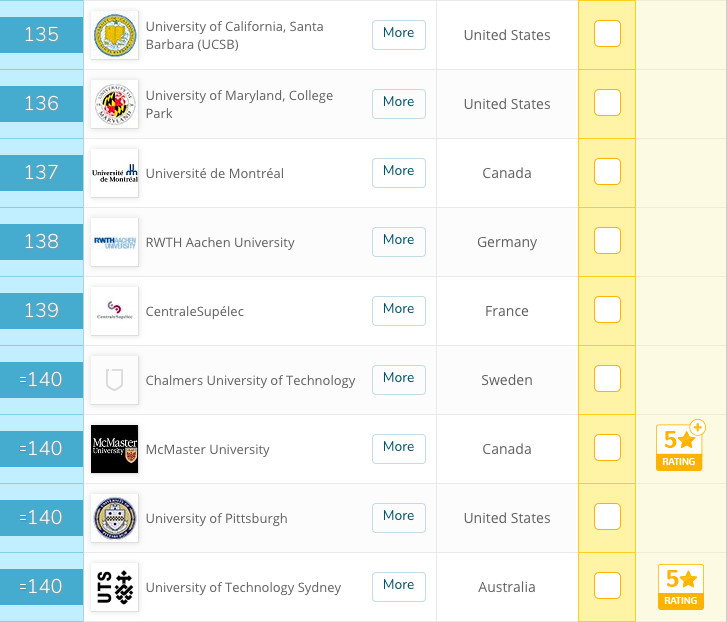The image size is (727, 622).
Task: Expand More details for CentraleSupélec
Action: coord(399,311)
